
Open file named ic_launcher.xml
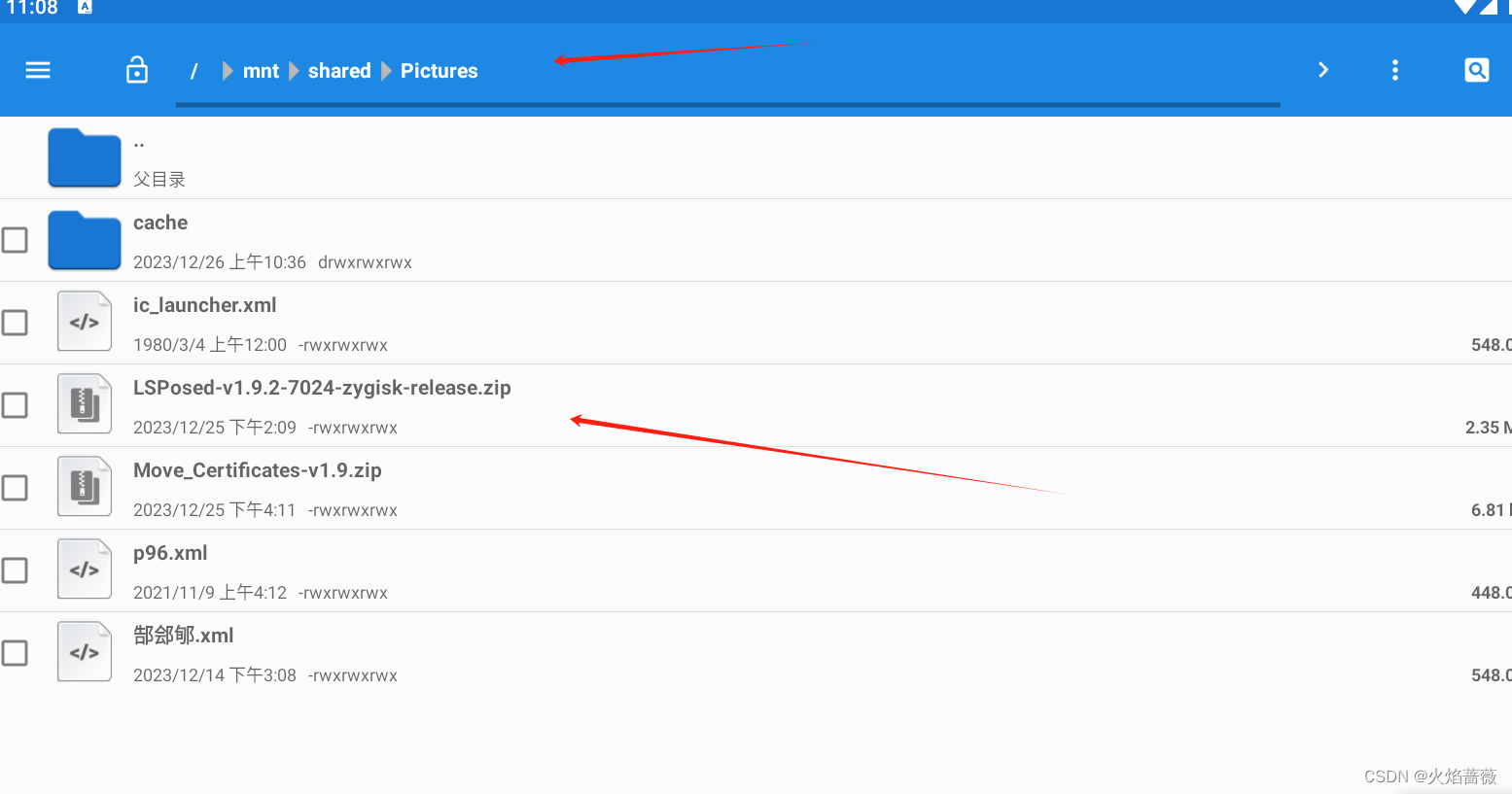[x=205, y=305]
